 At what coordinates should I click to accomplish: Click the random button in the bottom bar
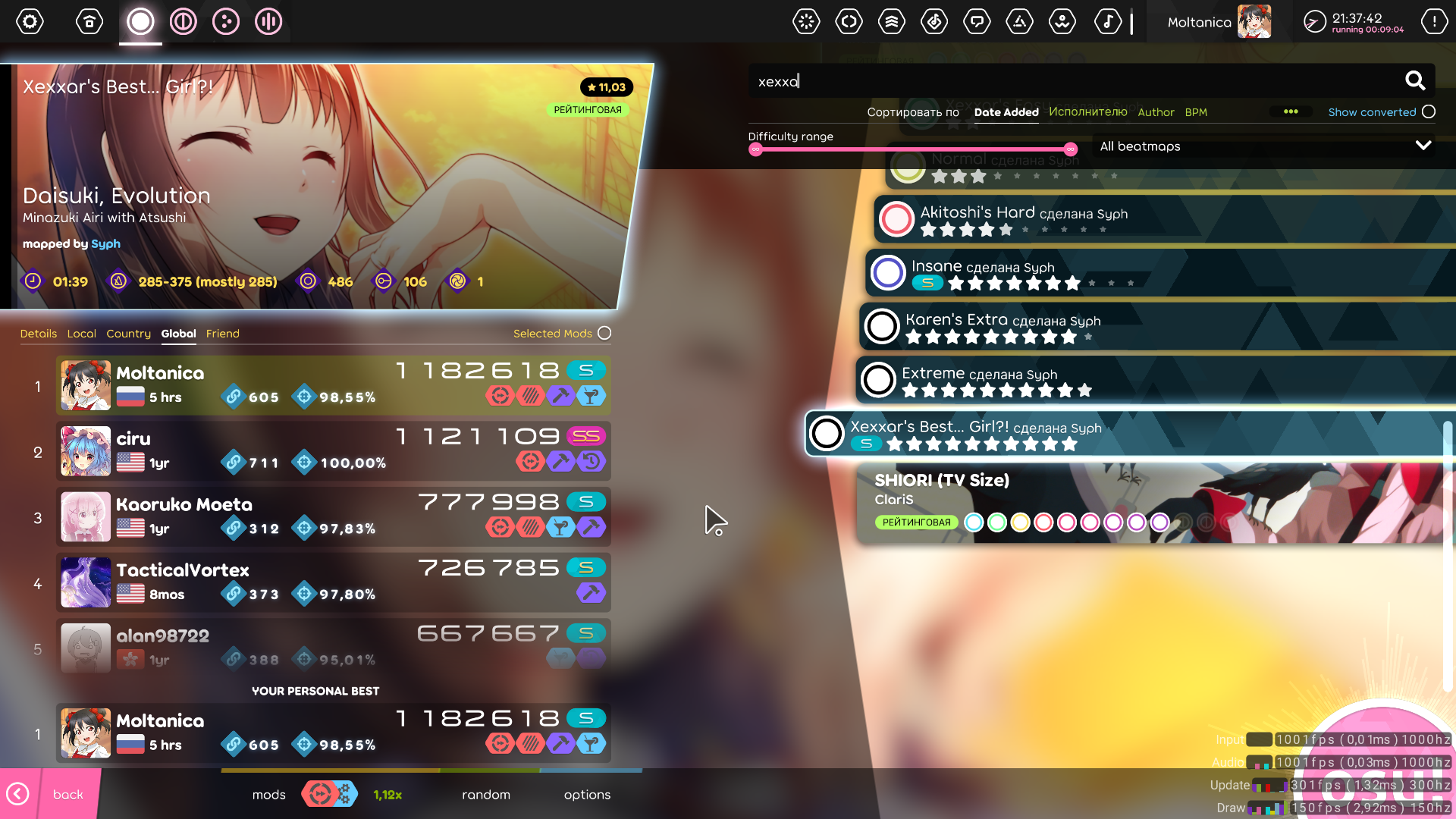[x=486, y=794]
